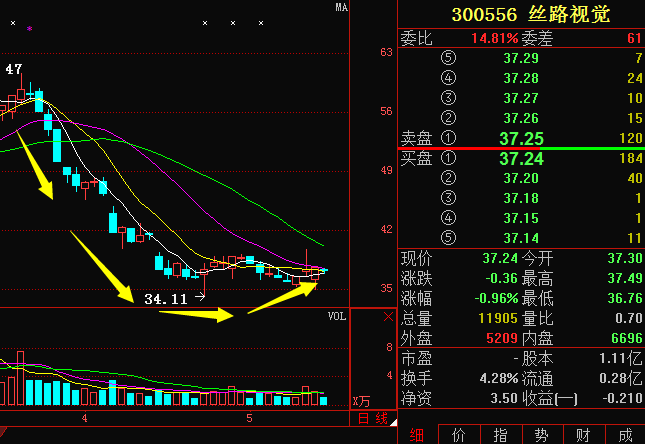Click the buy ① volume 184
Screen dimensions: 645x444
coord(631,158)
